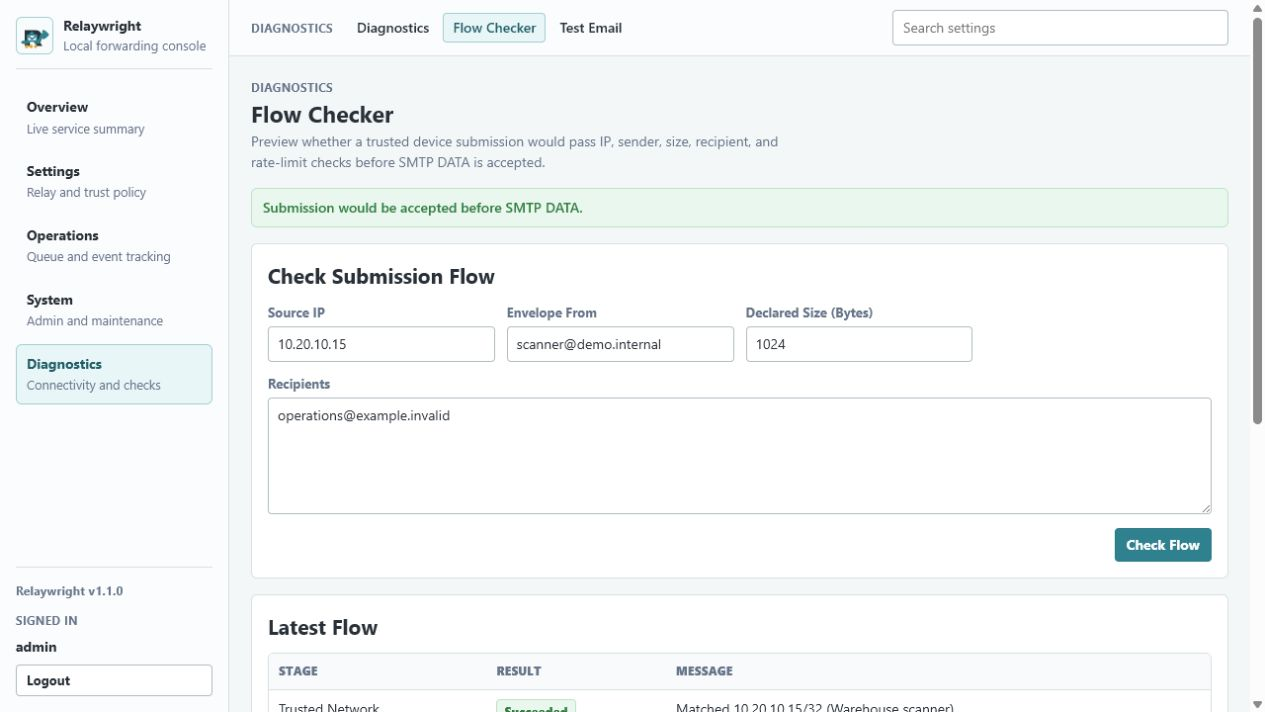Viewport: 1265px width, 712px height.
Task: Click the 'Relaywright v1.1.0' version text
Action: tap(70, 591)
